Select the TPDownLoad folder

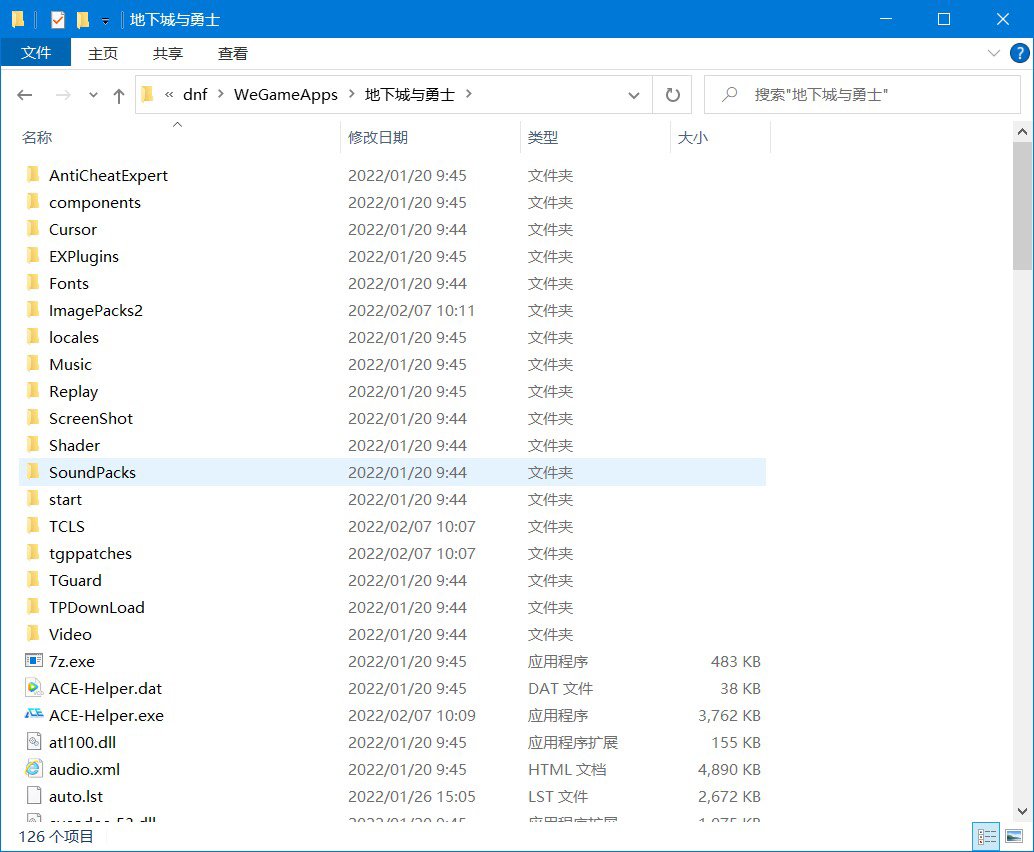tap(97, 607)
